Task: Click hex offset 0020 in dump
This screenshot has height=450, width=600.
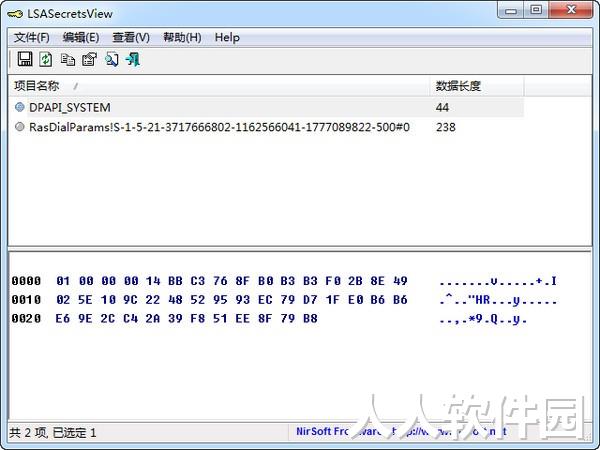Action: click(26, 318)
